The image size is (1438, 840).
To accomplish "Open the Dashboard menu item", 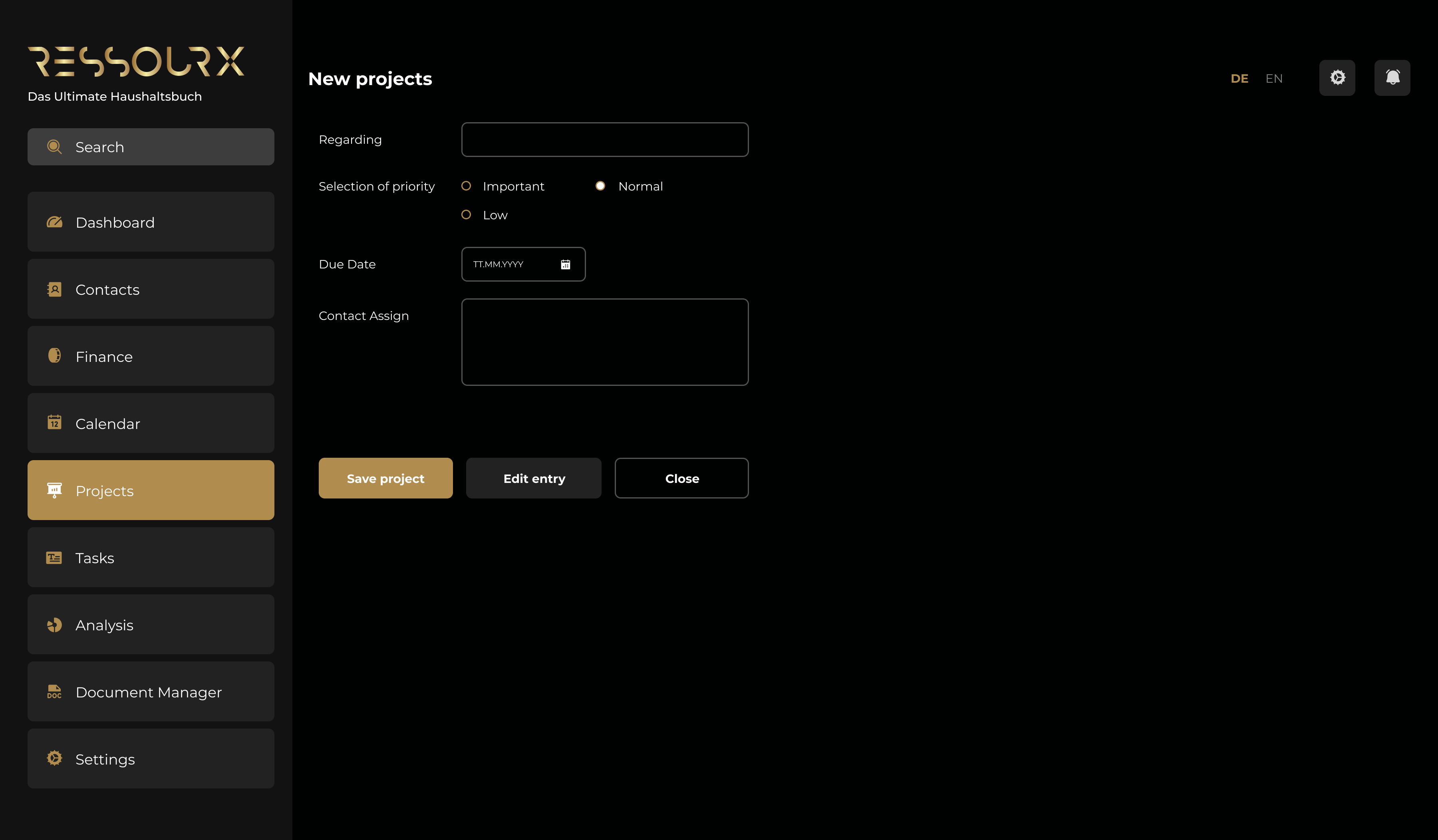I will pyautogui.click(x=151, y=222).
